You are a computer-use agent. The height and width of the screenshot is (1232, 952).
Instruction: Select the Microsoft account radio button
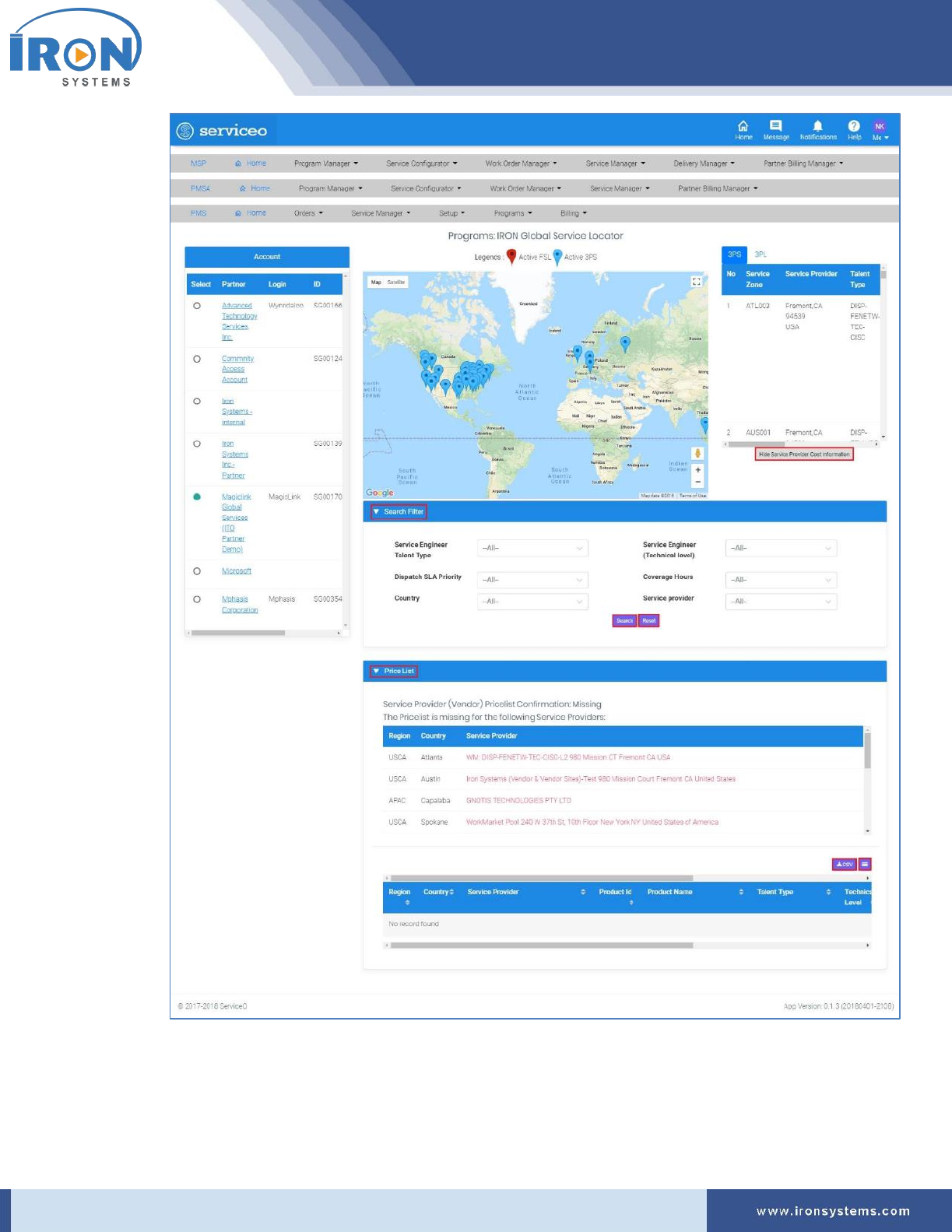click(197, 571)
